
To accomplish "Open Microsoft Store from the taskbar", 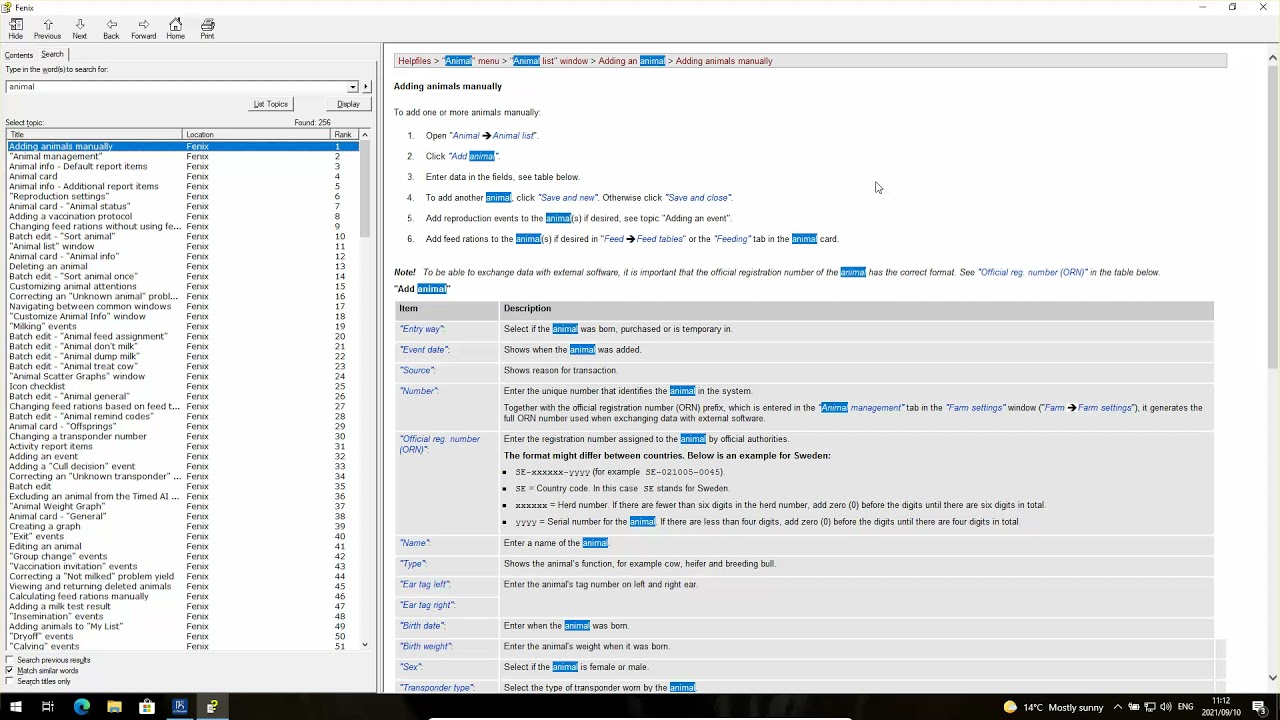I will pos(147,707).
